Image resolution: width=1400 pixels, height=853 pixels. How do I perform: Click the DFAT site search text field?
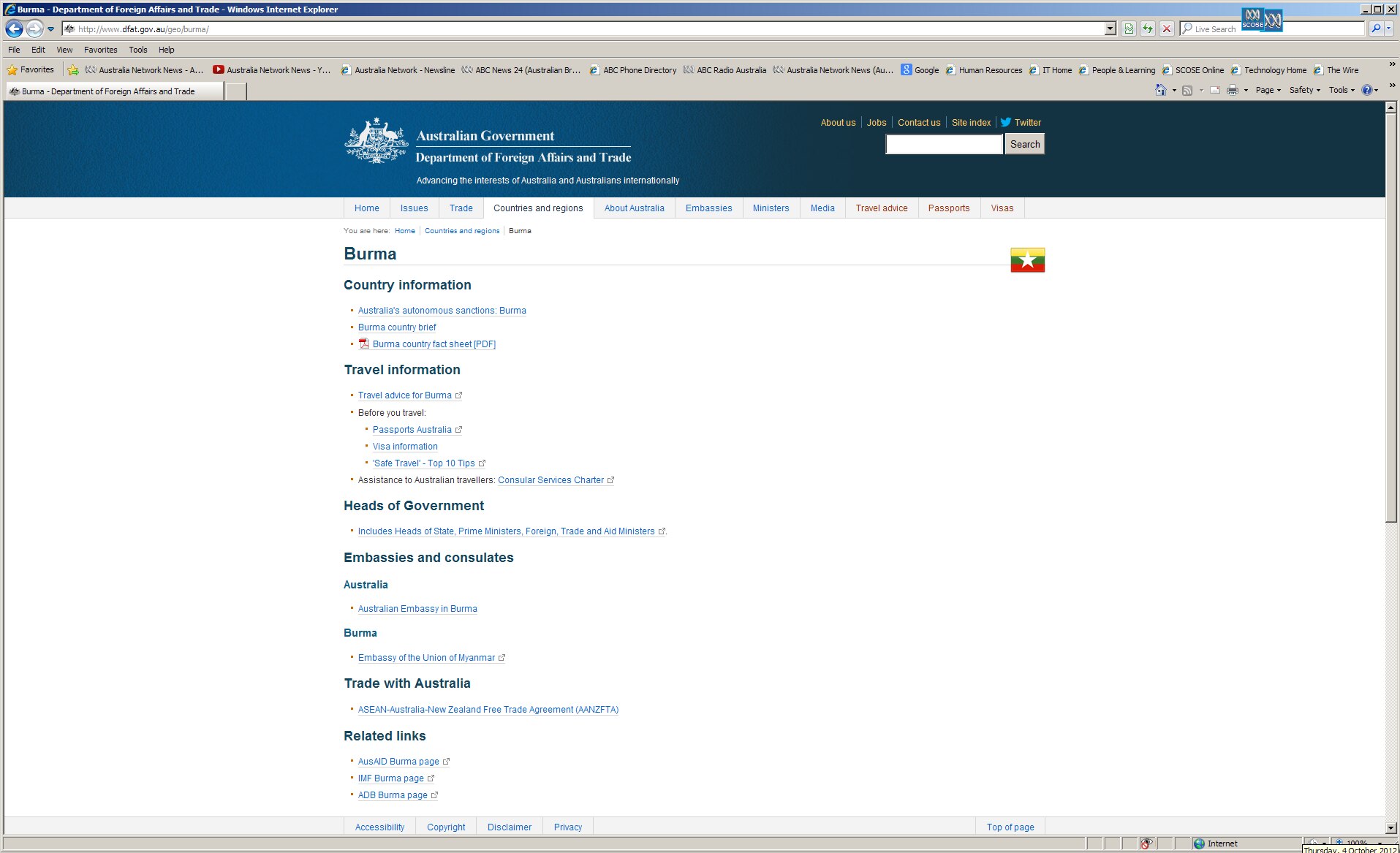pyautogui.click(x=943, y=145)
